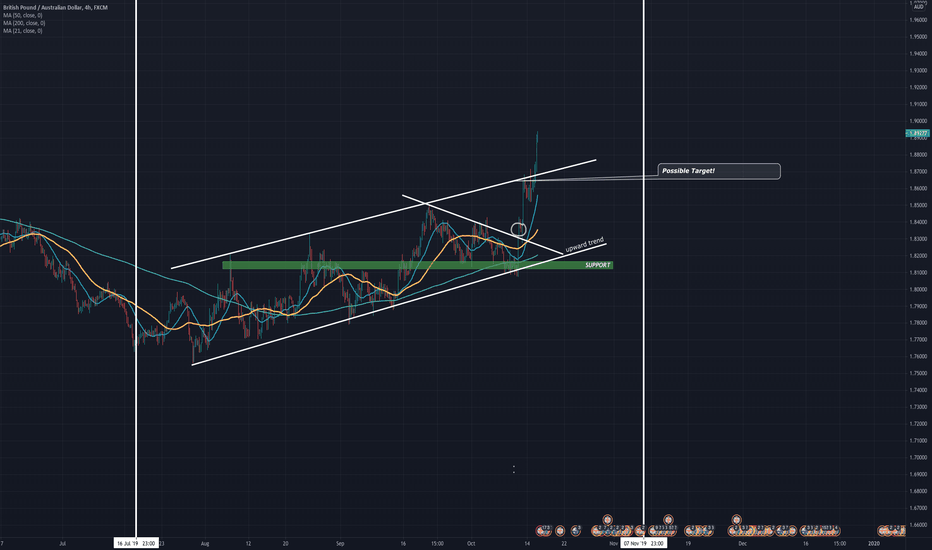Click the 07 Nov '19 23:00 date label
The image size is (932, 550).
click(644, 543)
